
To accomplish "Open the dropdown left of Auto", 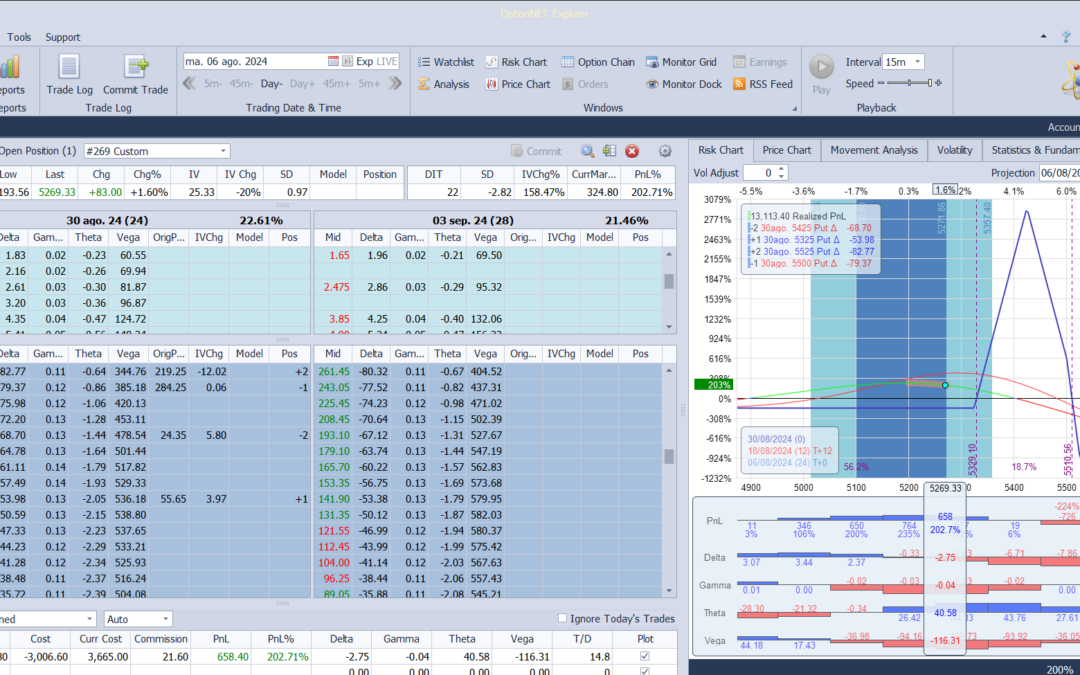I will point(90,619).
